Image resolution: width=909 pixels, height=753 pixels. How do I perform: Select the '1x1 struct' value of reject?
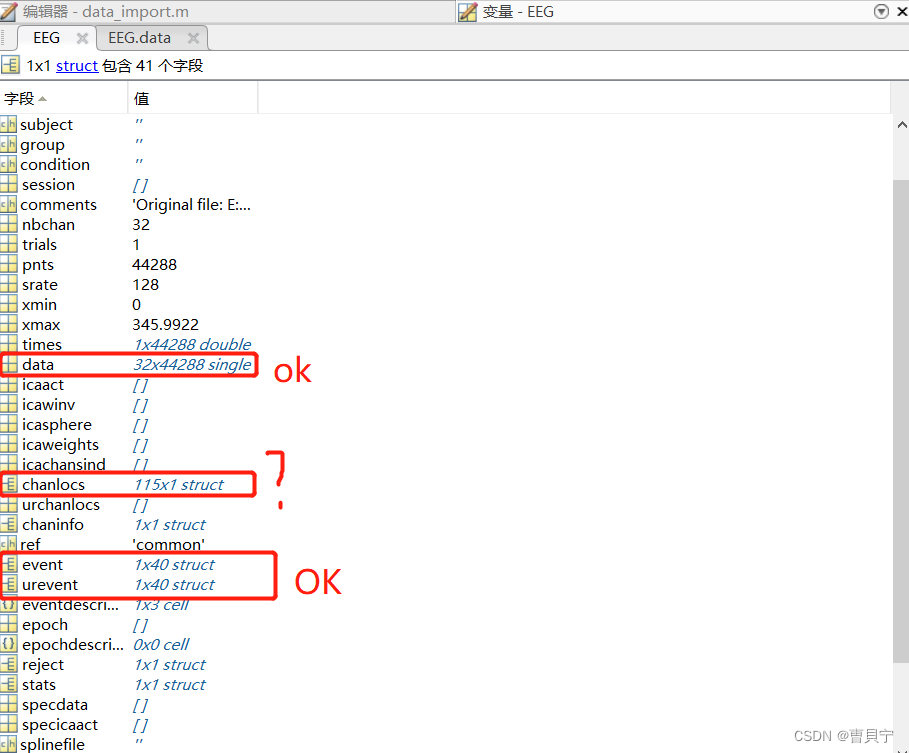(170, 664)
